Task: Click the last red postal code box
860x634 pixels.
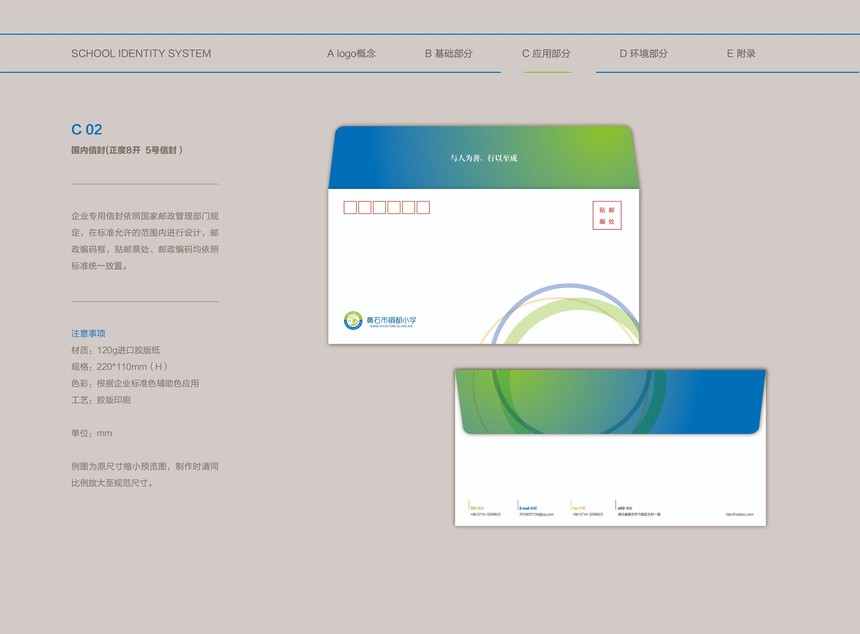Action: [x=423, y=208]
